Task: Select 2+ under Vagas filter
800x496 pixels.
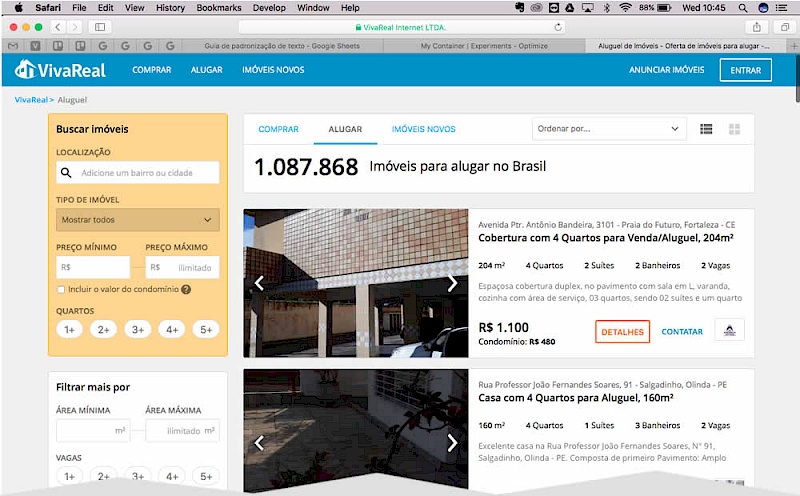Action: (103, 476)
